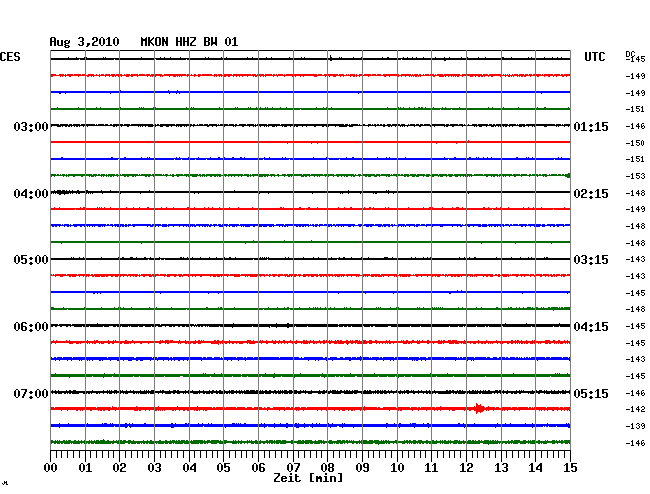This screenshot has width=650, height=494.
Task: Click minute tick label '01' on axis
Action: (85, 468)
